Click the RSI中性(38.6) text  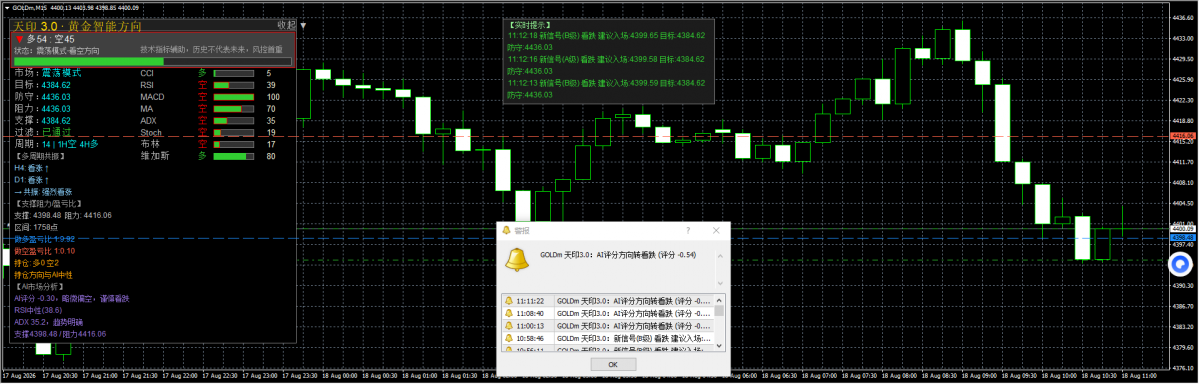pos(38,310)
